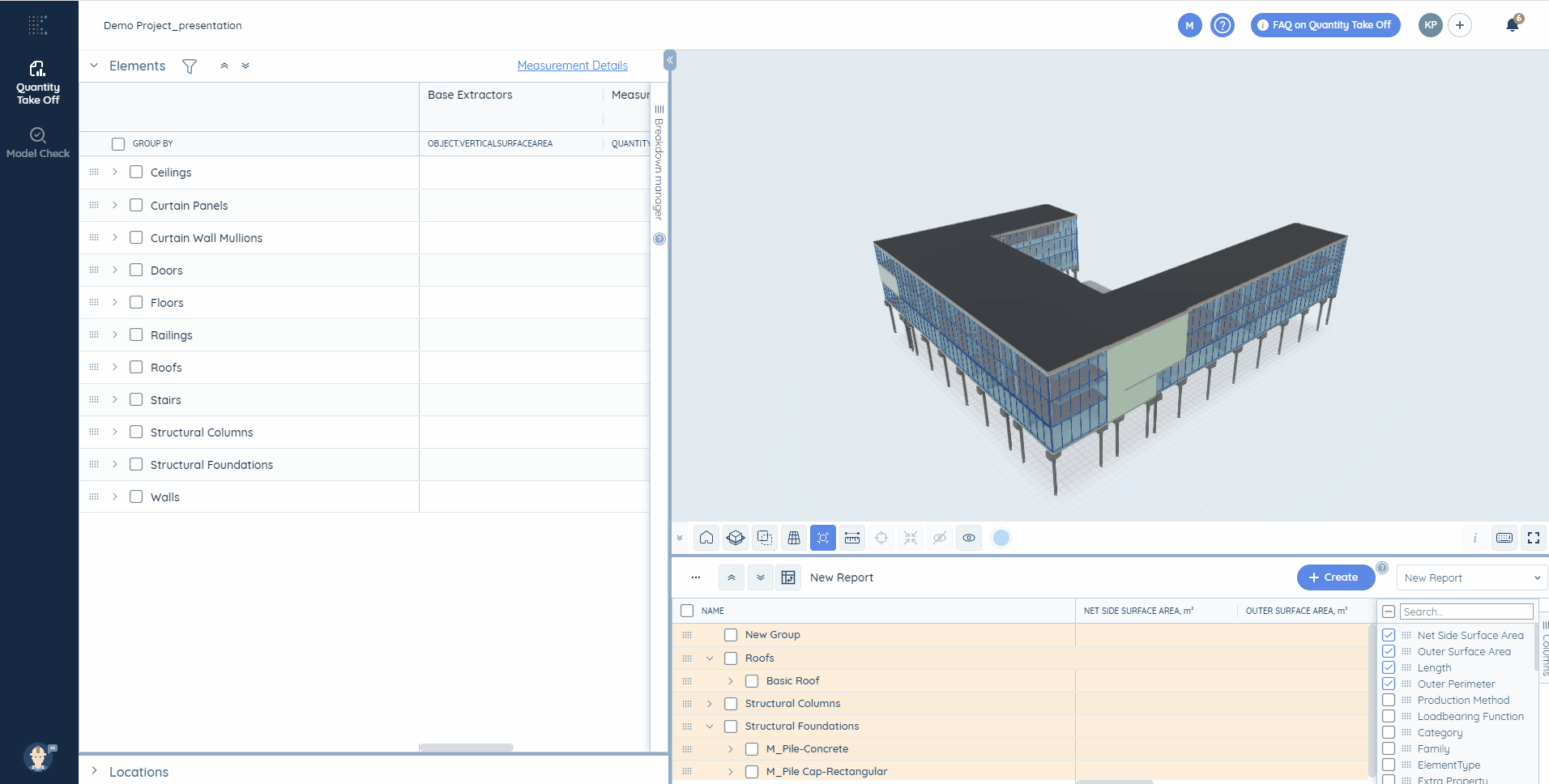Check the Ceilings element checkbox
This screenshot has width=1549, height=784.
pyautogui.click(x=136, y=172)
